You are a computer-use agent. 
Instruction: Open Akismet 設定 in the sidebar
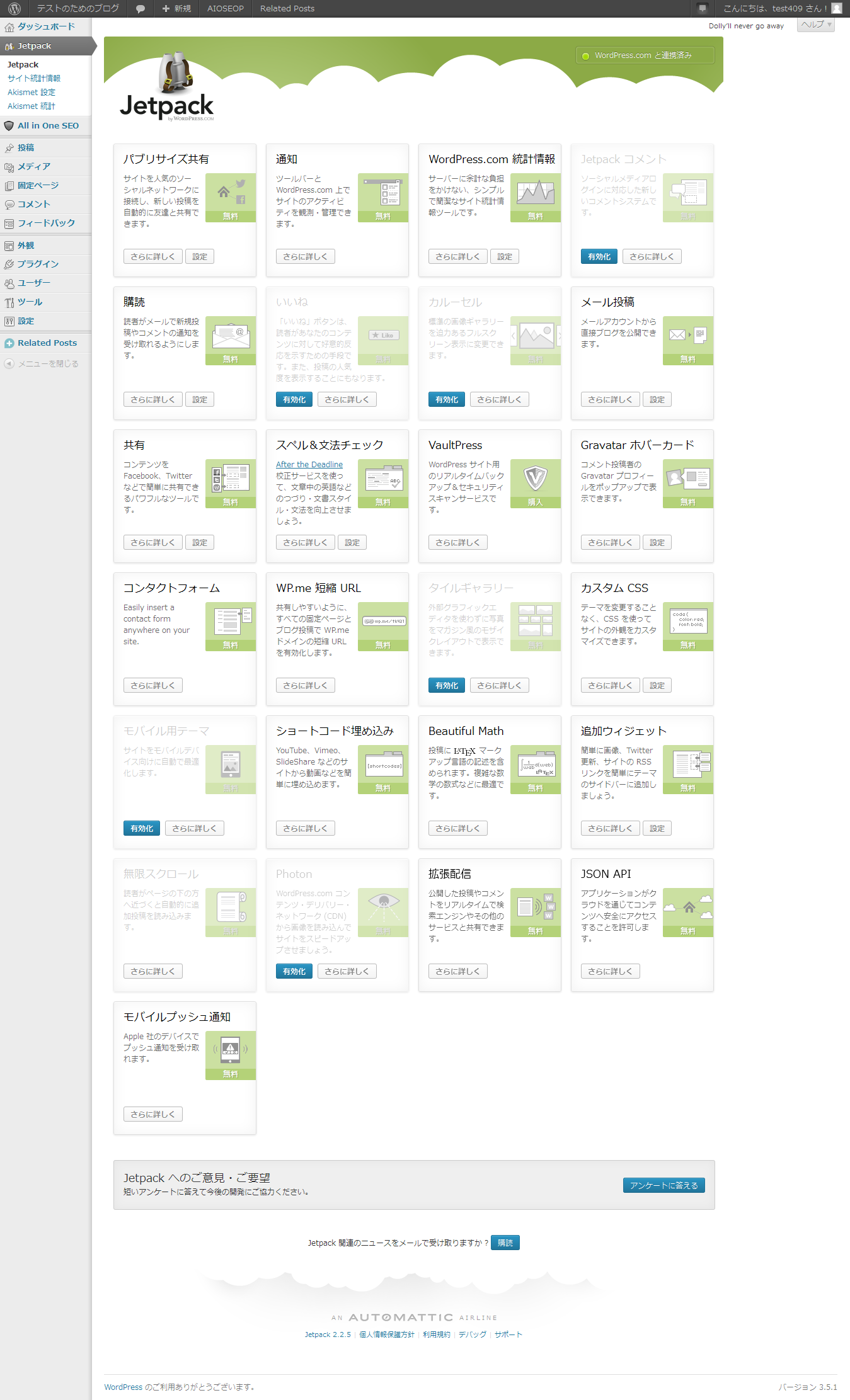coord(32,92)
